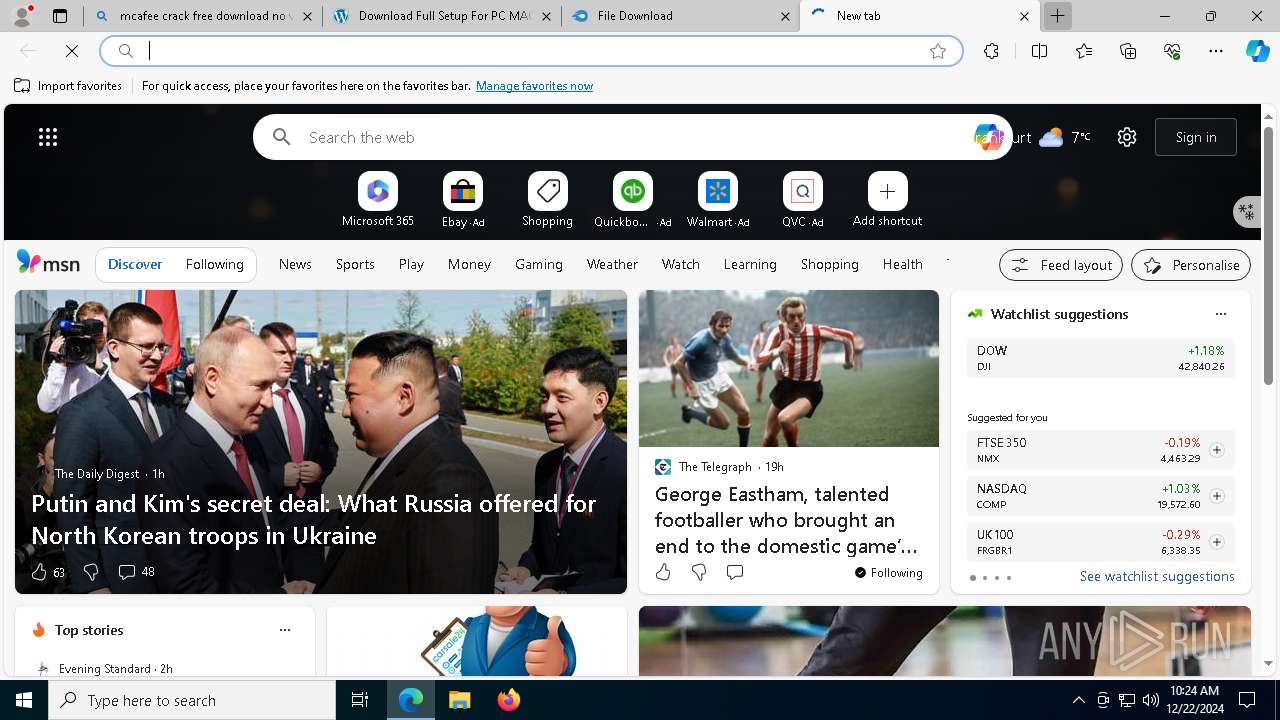Open the DOW stock row
Image resolution: width=1280 pixels, height=720 pixels.
click(1100, 358)
